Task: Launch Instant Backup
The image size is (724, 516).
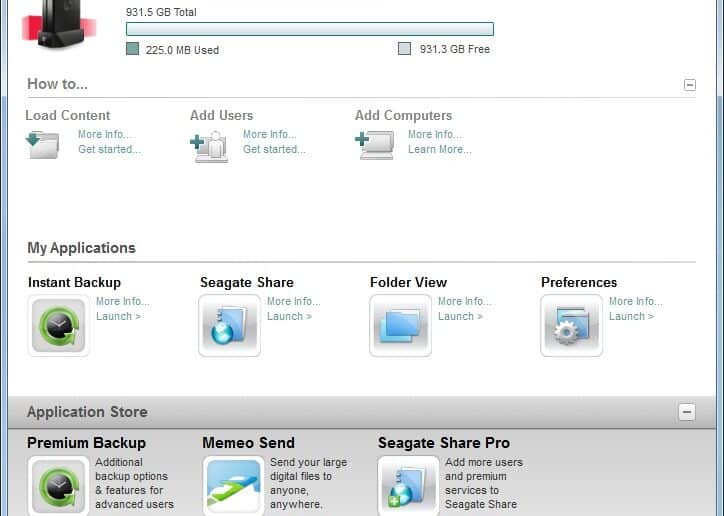Action: click(118, 316)
